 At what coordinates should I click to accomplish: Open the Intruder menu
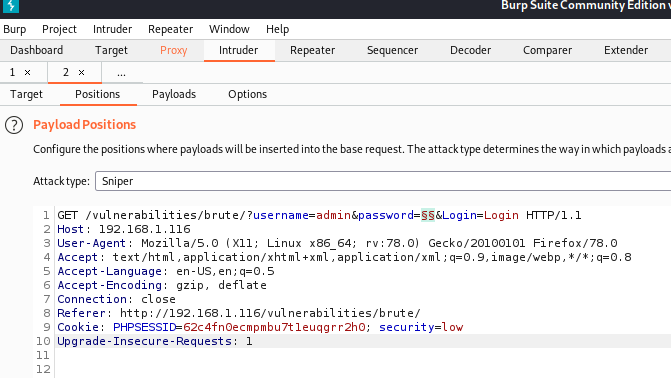pos(112,29)
